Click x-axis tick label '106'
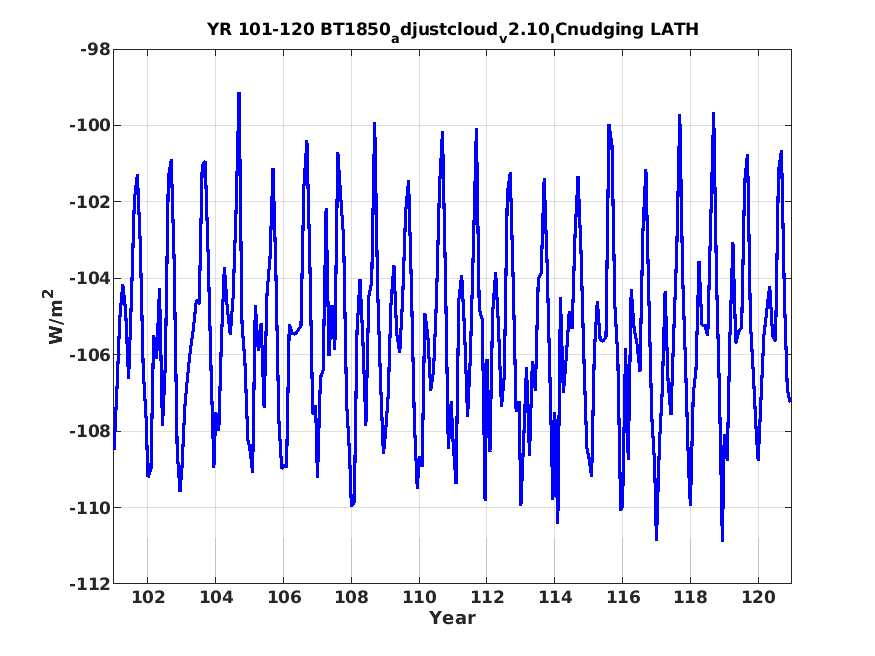 click(x=284, y=597)
